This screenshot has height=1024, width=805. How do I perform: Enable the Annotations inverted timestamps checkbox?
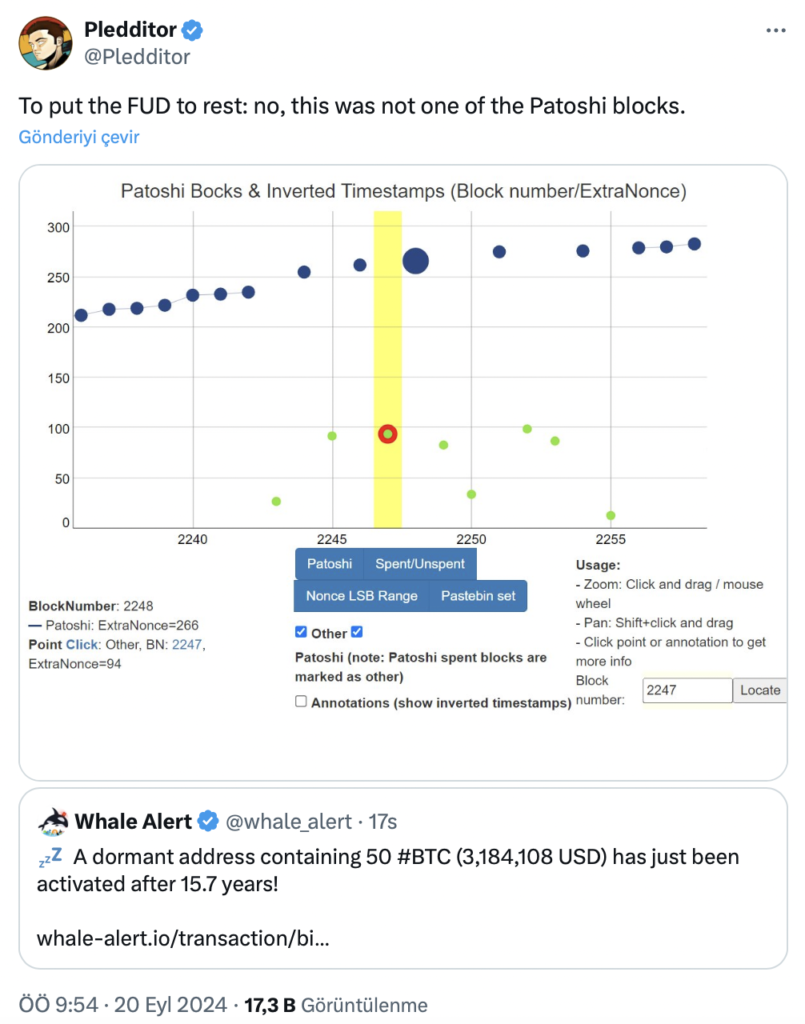[x=301, y=702]
